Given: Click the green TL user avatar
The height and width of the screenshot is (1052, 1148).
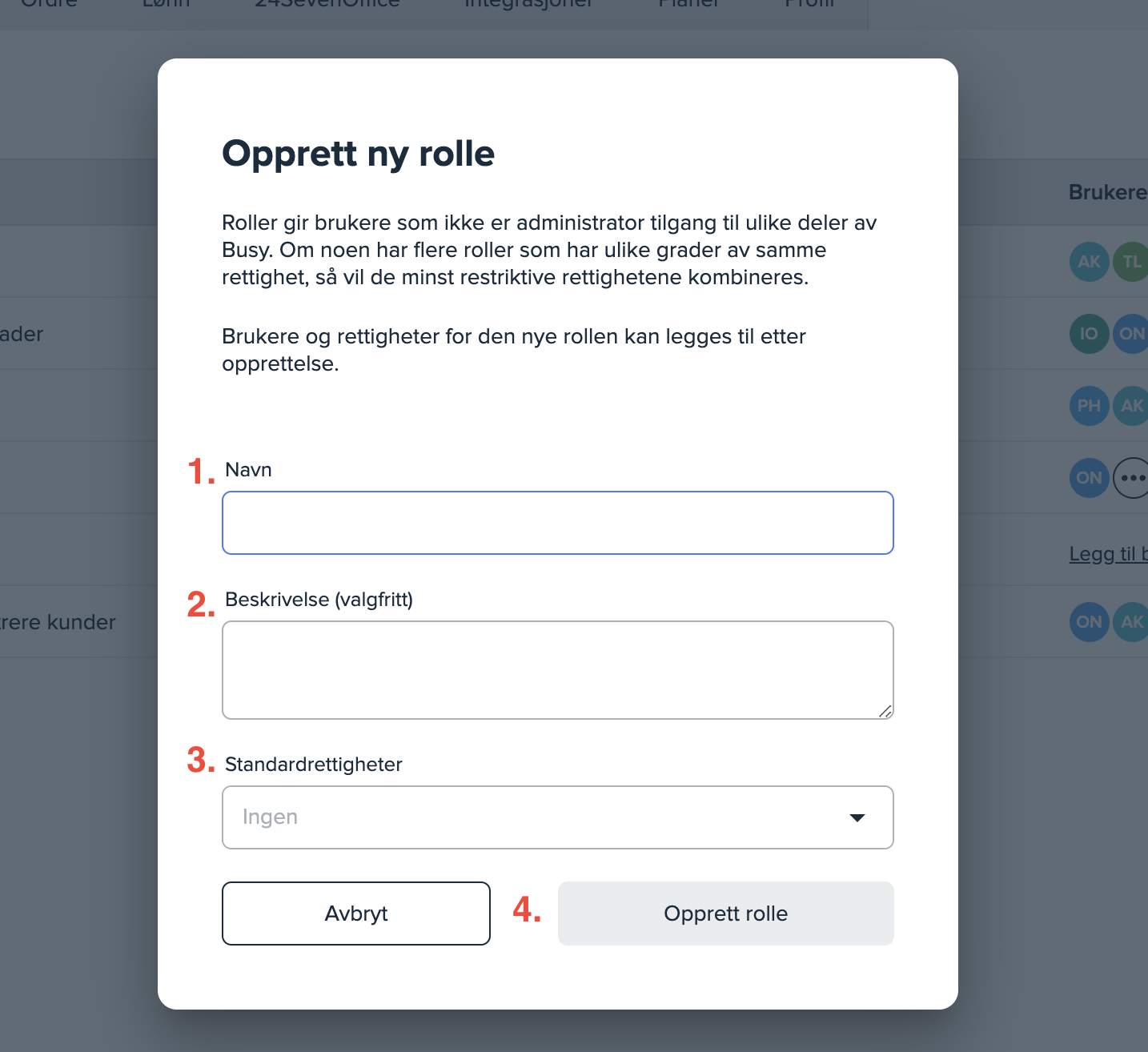Looking at the screenshot, I should pos(1132,262).
